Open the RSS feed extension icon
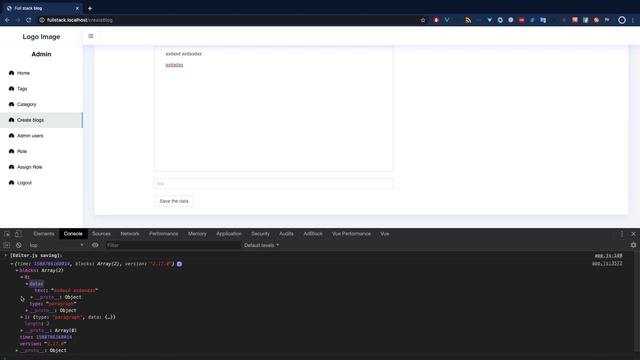 (x=468, y=20)
